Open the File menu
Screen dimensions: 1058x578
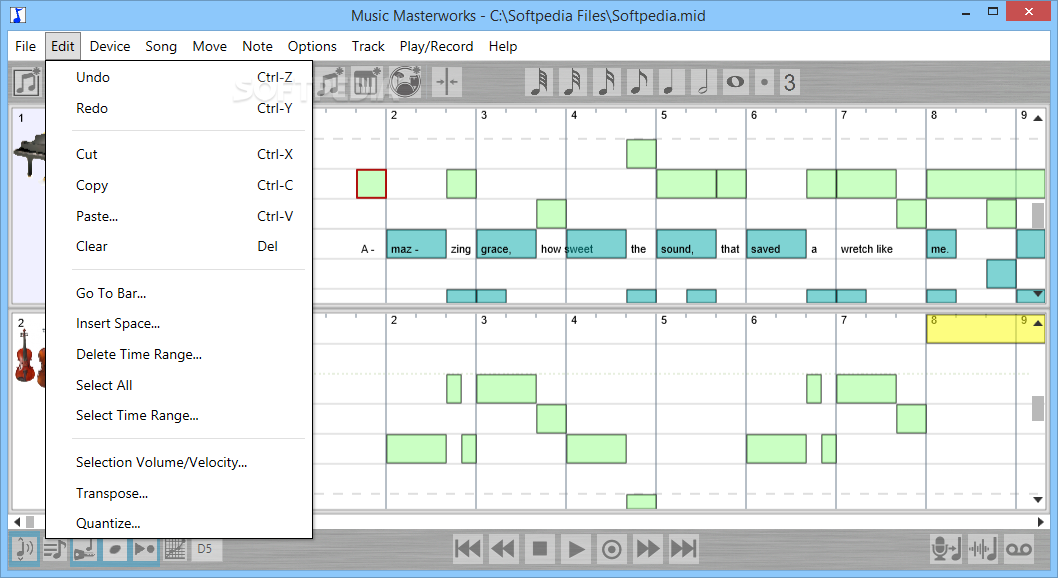pos(26,46)
